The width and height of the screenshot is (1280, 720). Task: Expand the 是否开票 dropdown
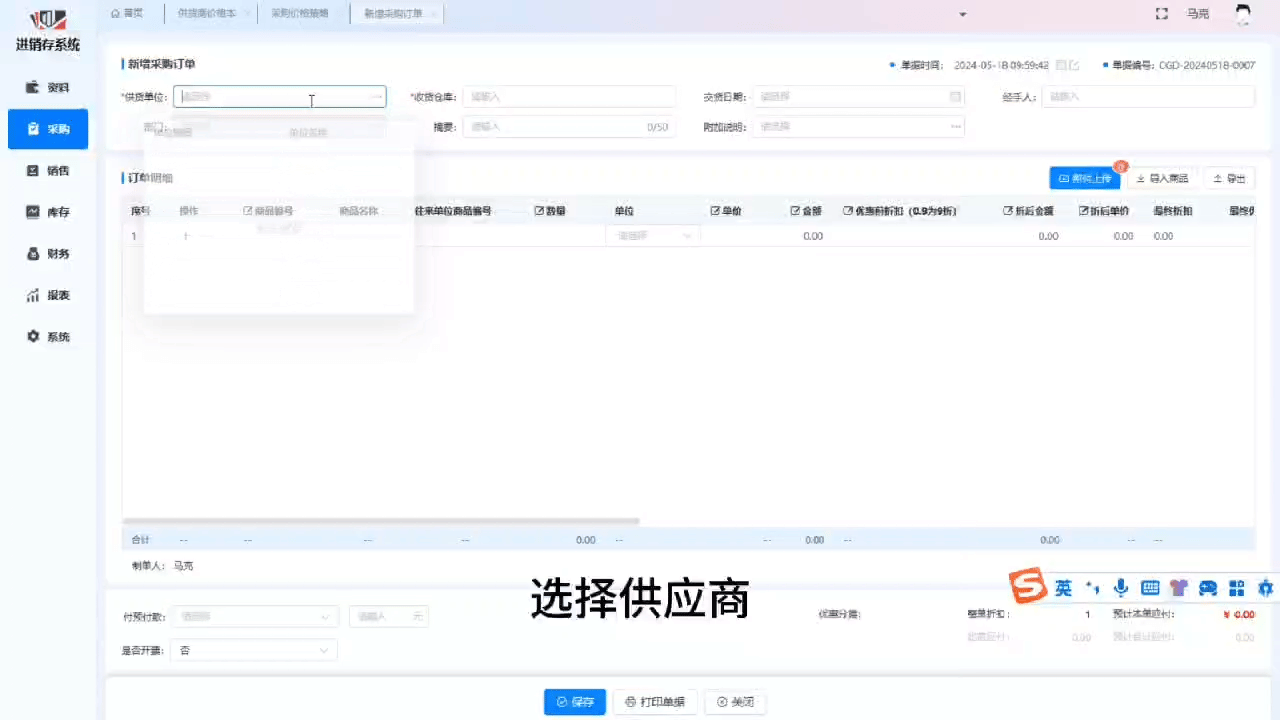254,651
